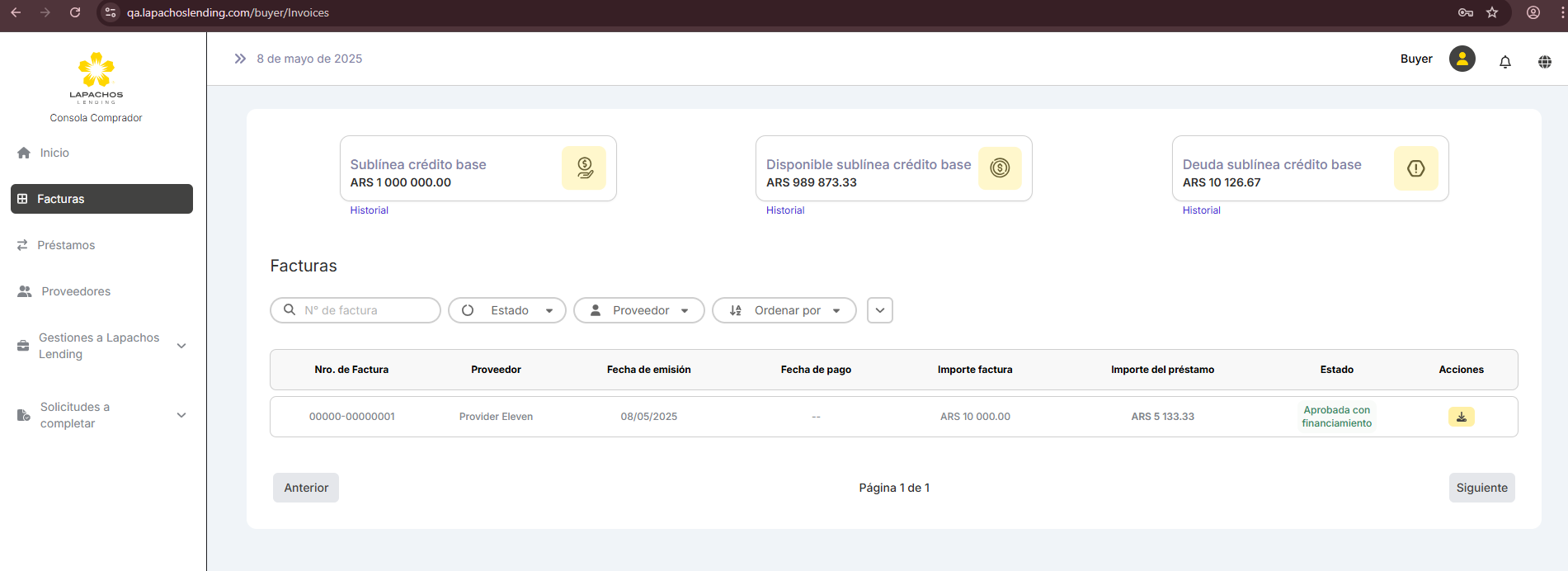Open the Ordenar por dropdown
The image size is (1568, 571).
[x=784, y=310]
